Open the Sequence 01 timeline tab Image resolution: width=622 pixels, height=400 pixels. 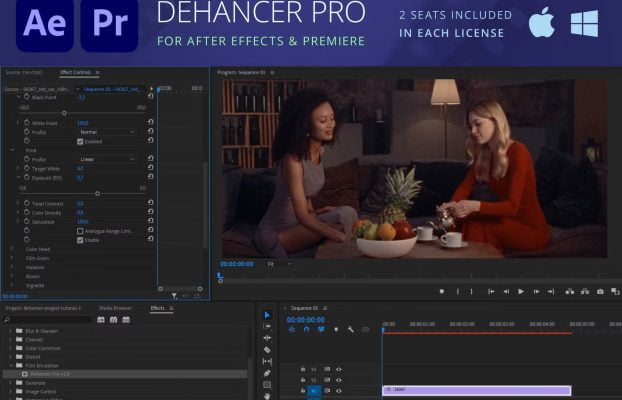click(305, 308)
